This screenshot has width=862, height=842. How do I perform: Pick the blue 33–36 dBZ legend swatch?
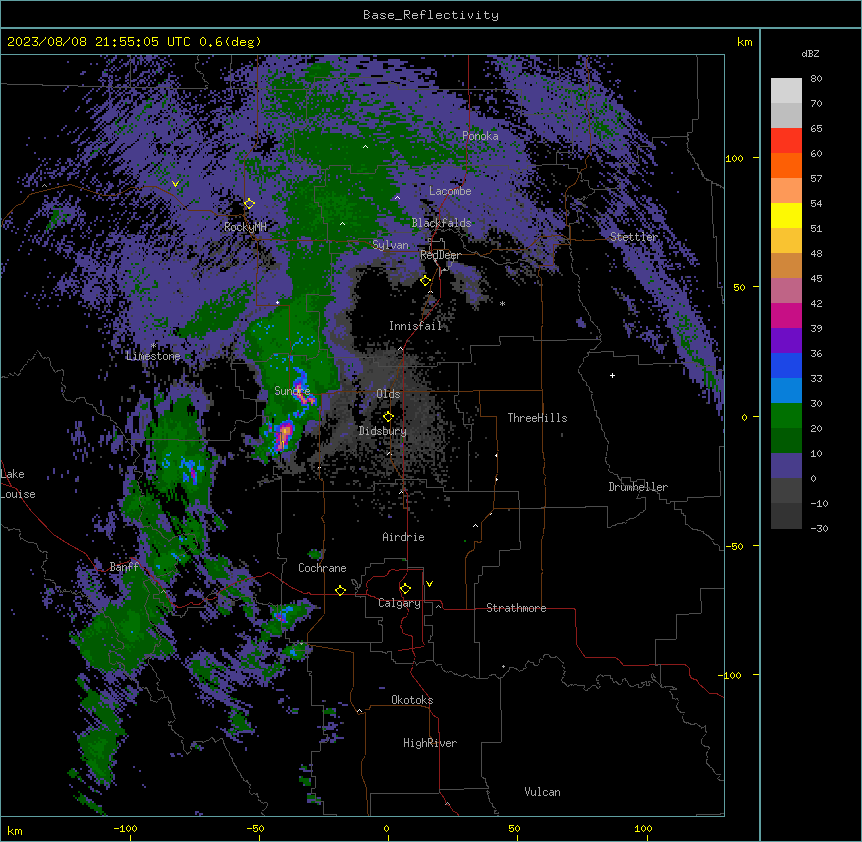coord(786,365)
